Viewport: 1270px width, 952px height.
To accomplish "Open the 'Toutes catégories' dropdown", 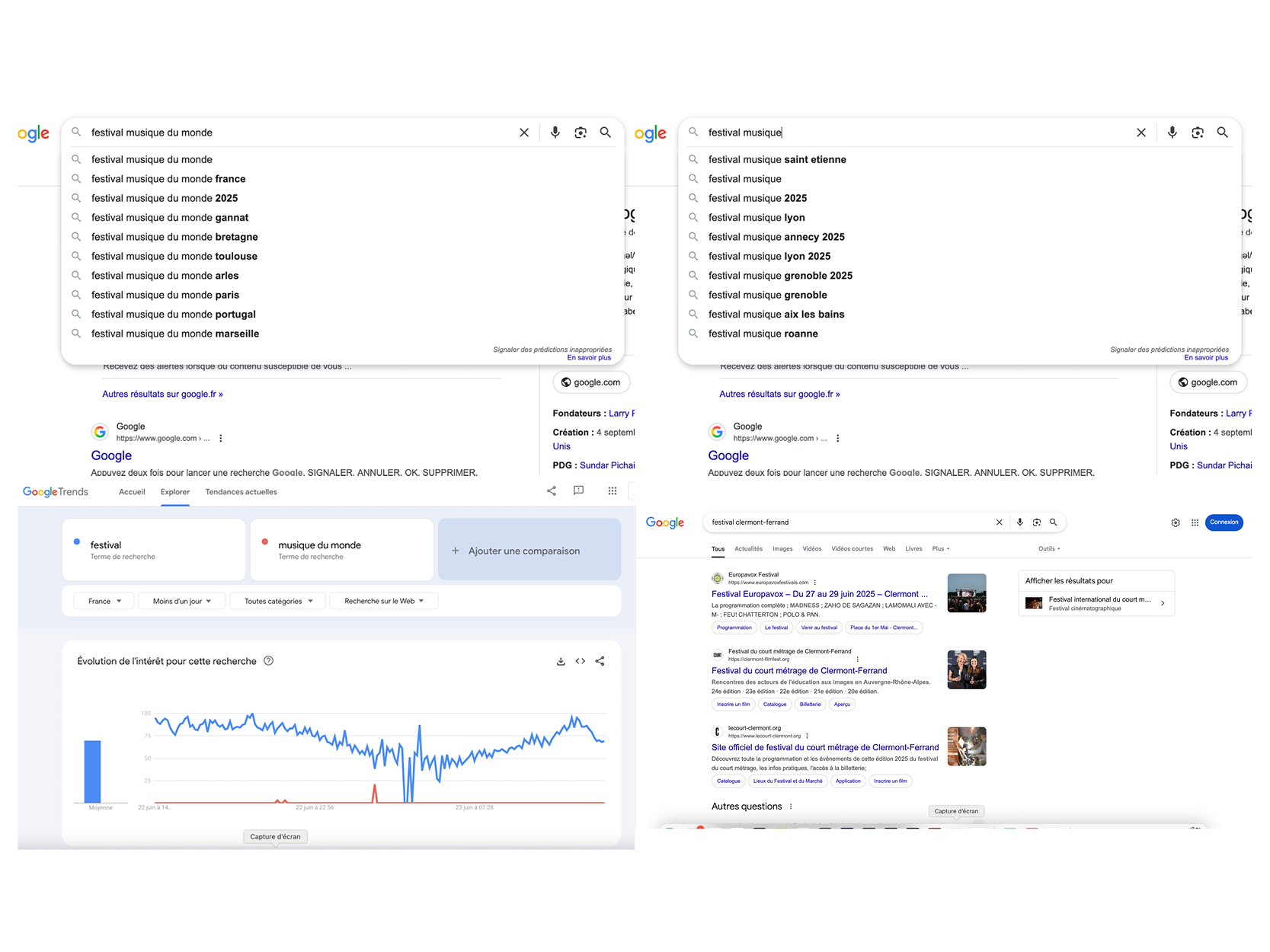I will coord(278,601).
